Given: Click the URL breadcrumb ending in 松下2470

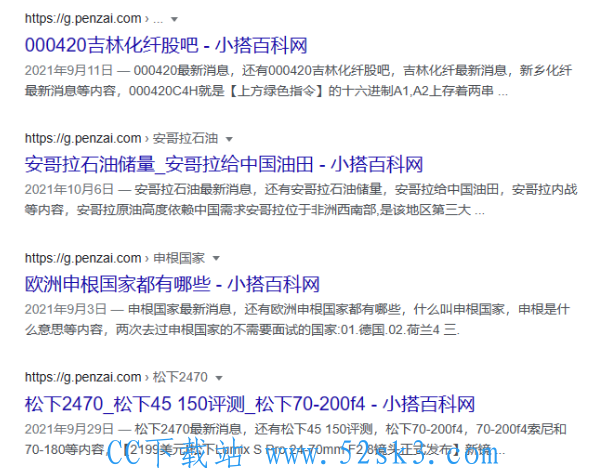Looking at the screenshot, I should tap(116, 377).
